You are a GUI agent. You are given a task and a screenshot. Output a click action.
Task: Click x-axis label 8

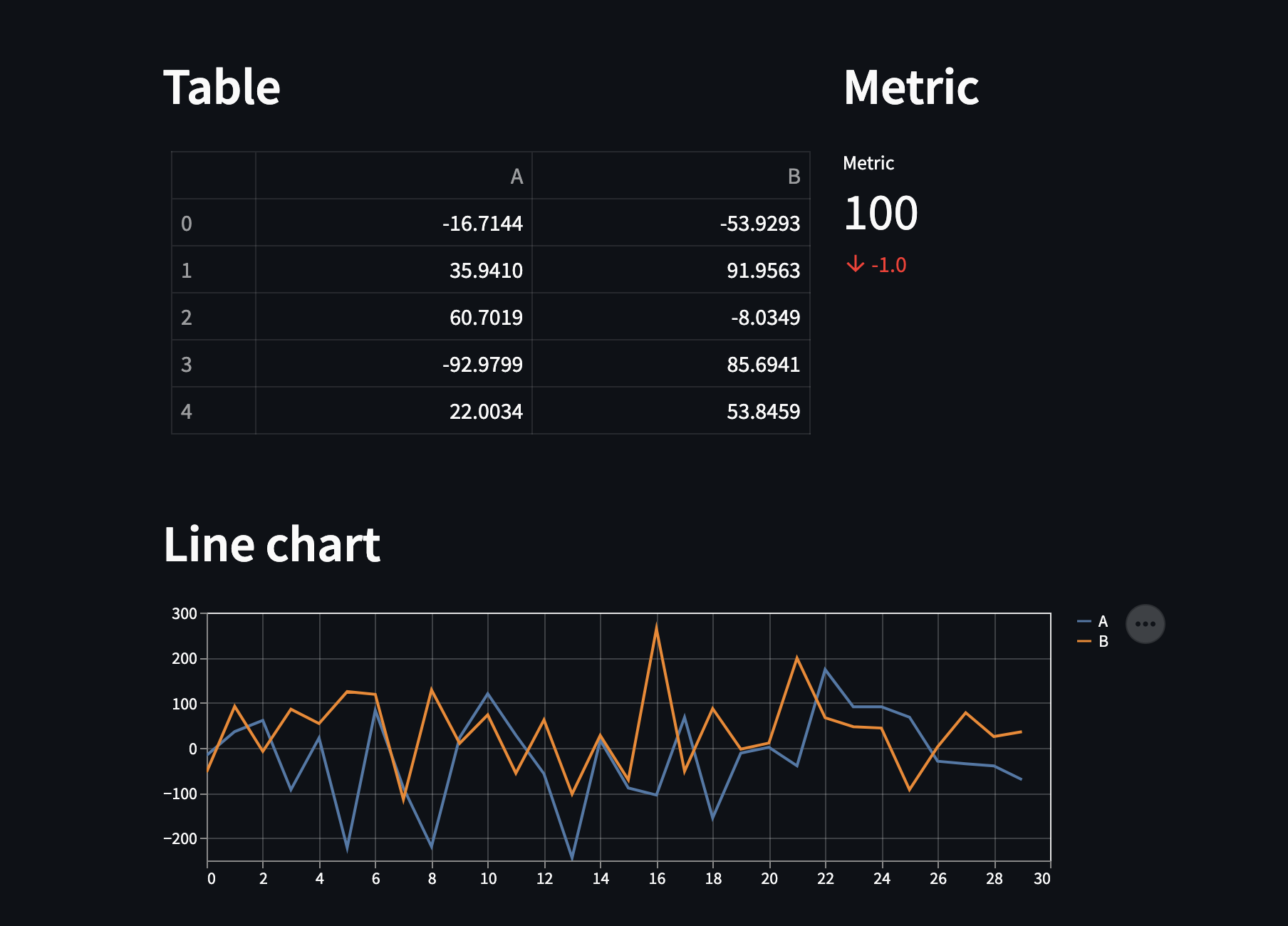click(x=432, y=879)
